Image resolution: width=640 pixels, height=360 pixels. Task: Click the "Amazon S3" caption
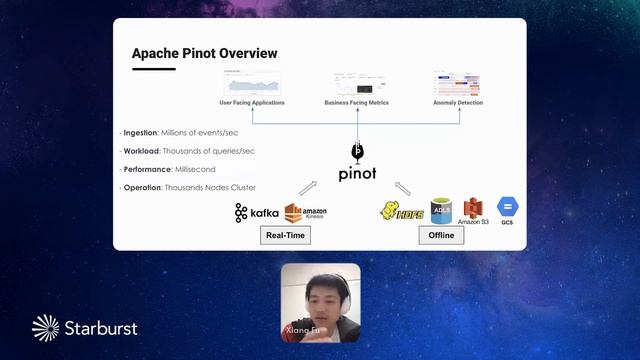473,222
